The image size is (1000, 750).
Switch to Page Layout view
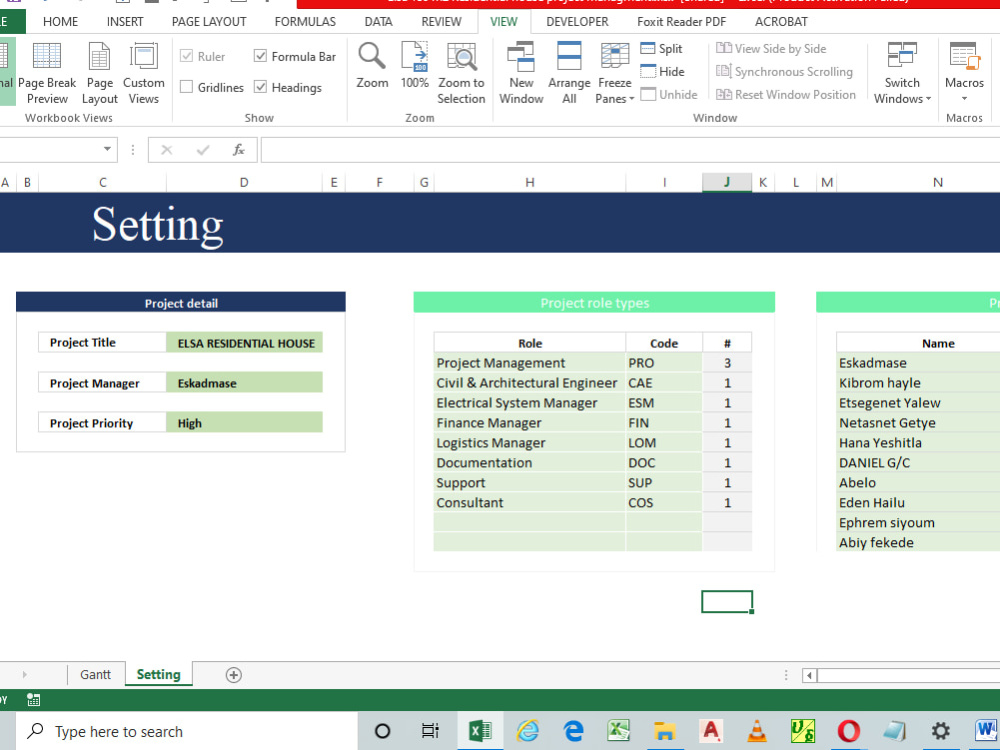[99, 73]
